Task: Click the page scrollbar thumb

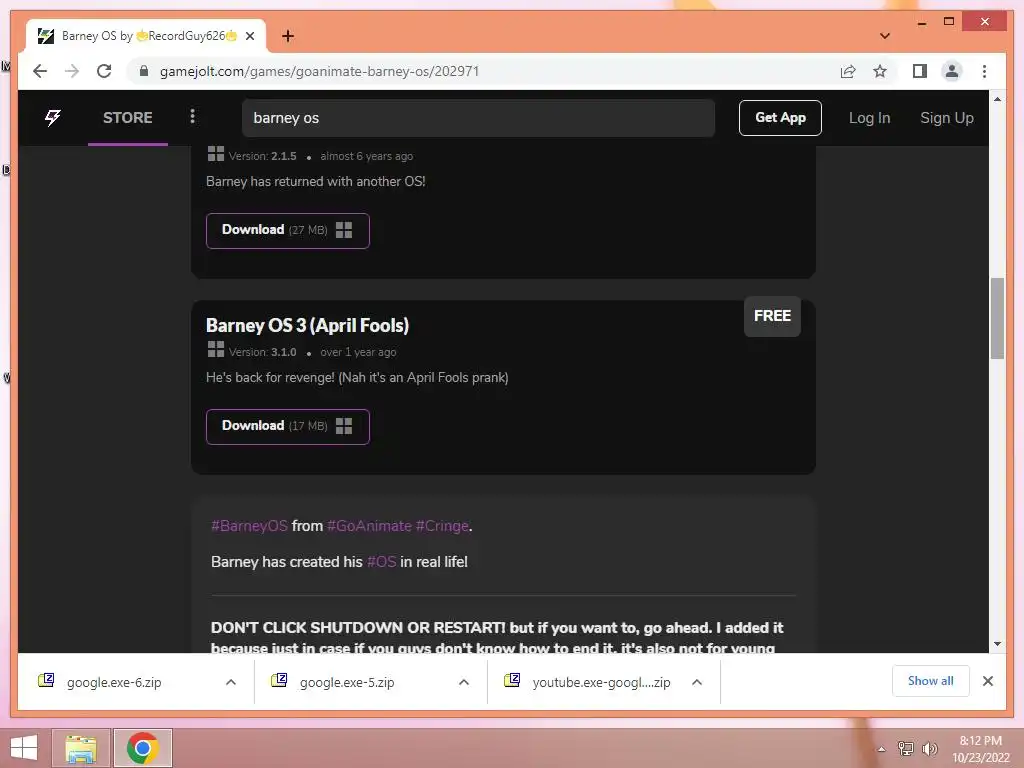Action: pyautogui.click(x=997, y=318)
